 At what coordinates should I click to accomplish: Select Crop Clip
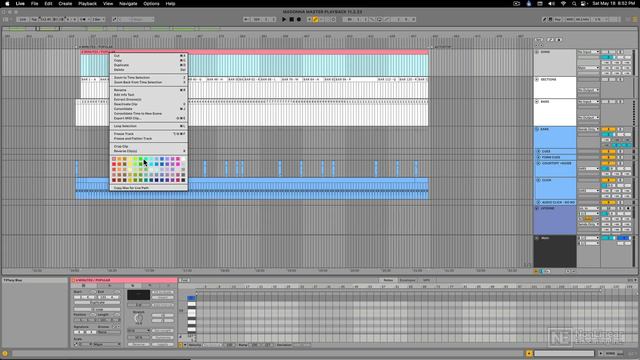[x=149, y=146]
